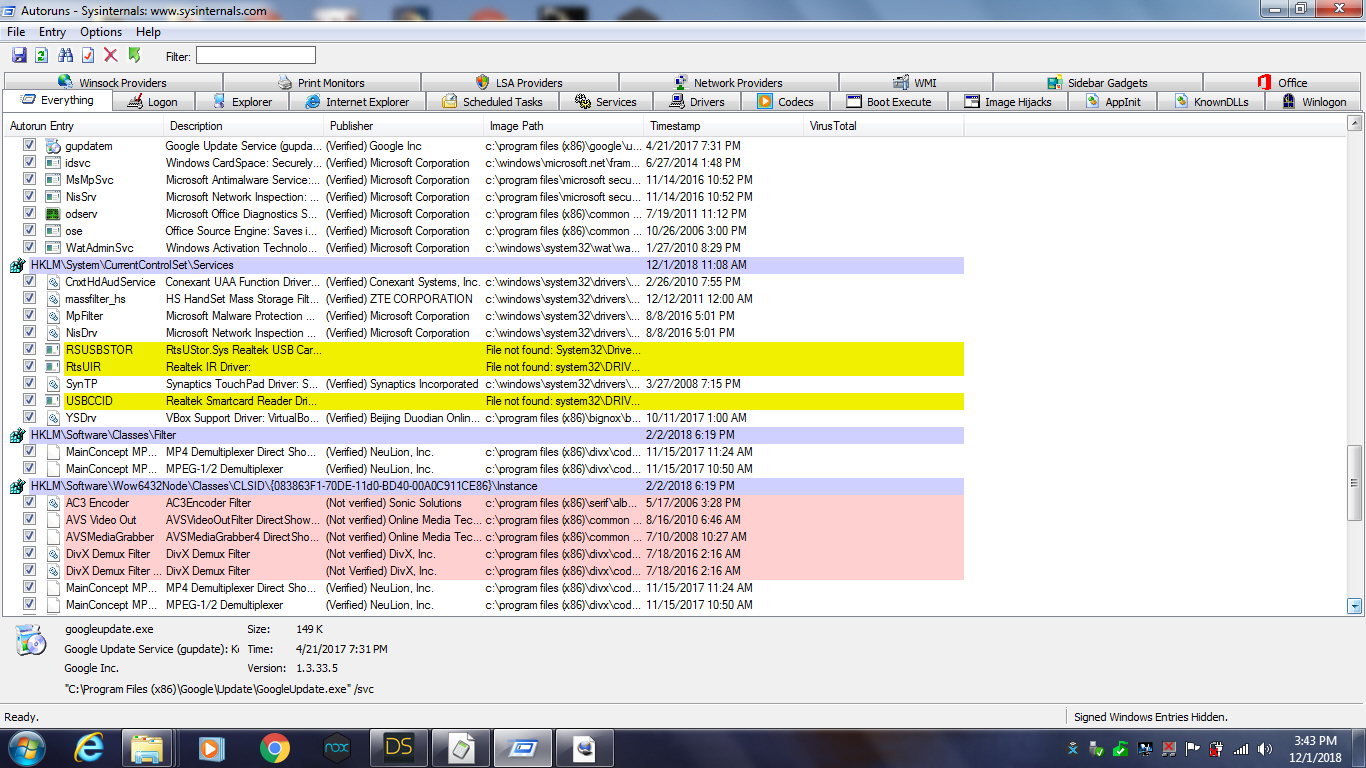Open the Office tab

1282,83
